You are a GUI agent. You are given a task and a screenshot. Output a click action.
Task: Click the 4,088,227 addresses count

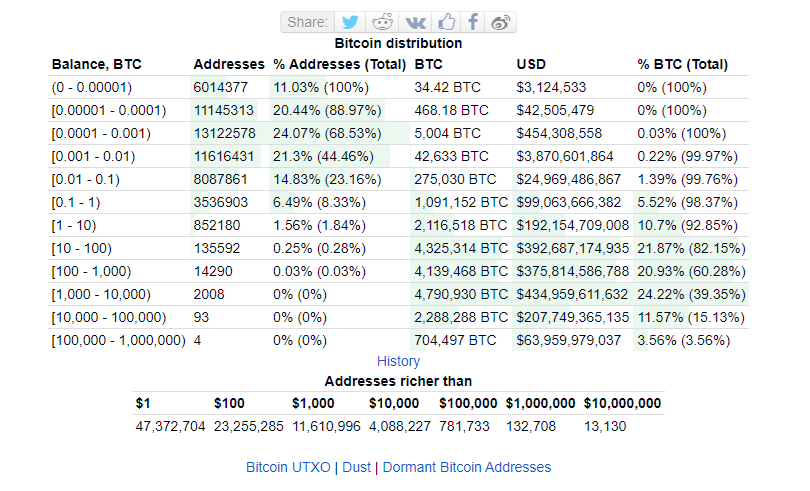400,426
